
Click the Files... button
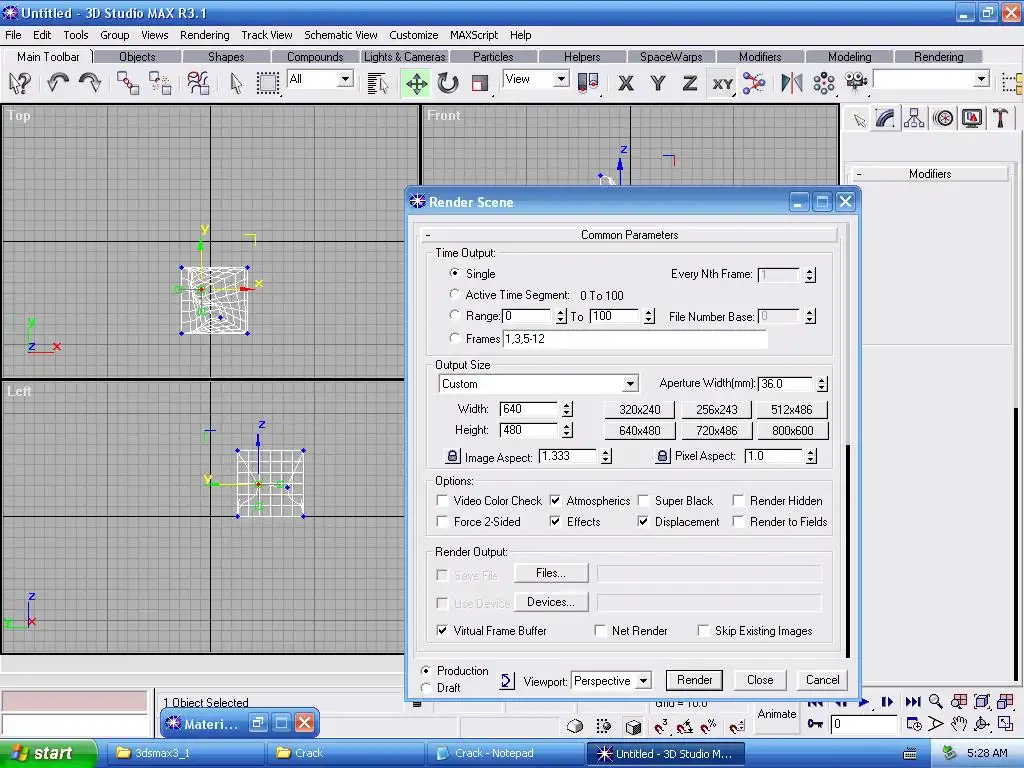coord(551,573)
